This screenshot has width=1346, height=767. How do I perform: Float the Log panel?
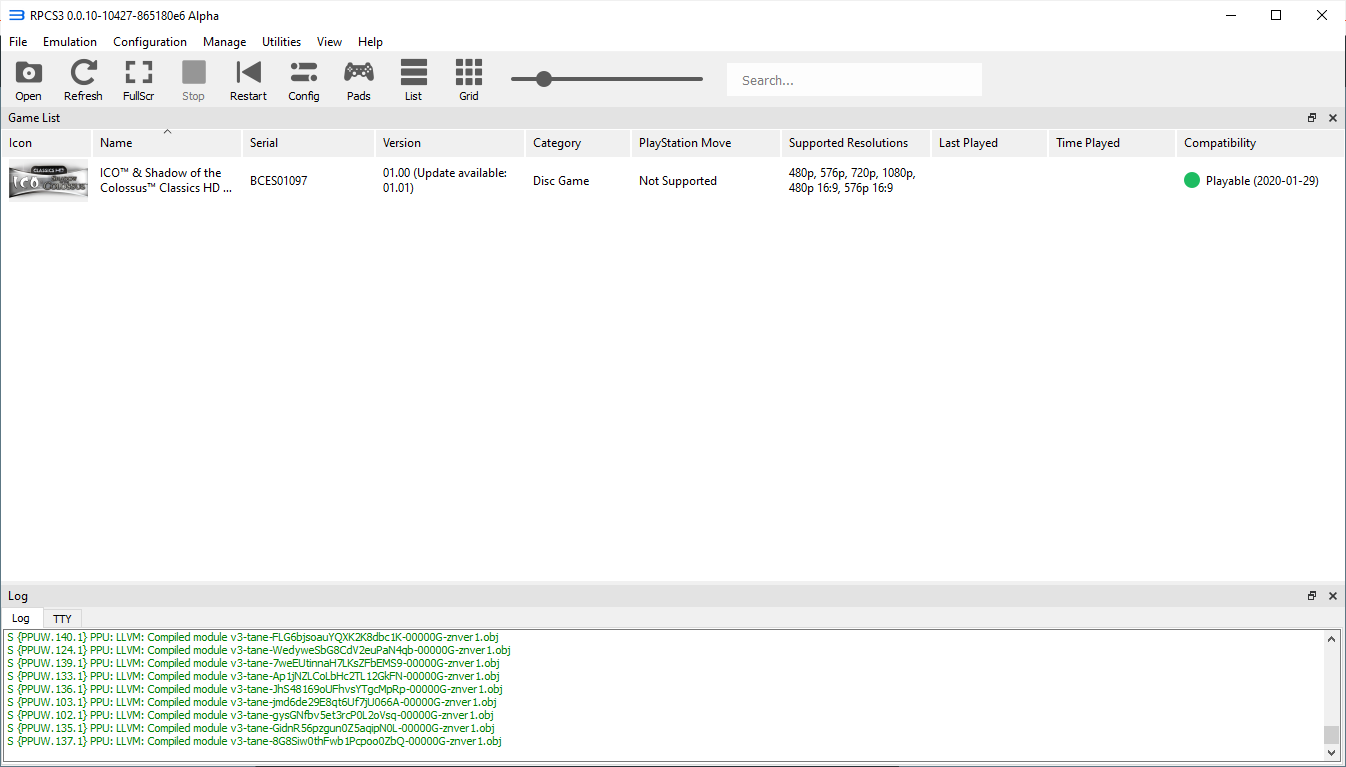tap(1312, 596)
